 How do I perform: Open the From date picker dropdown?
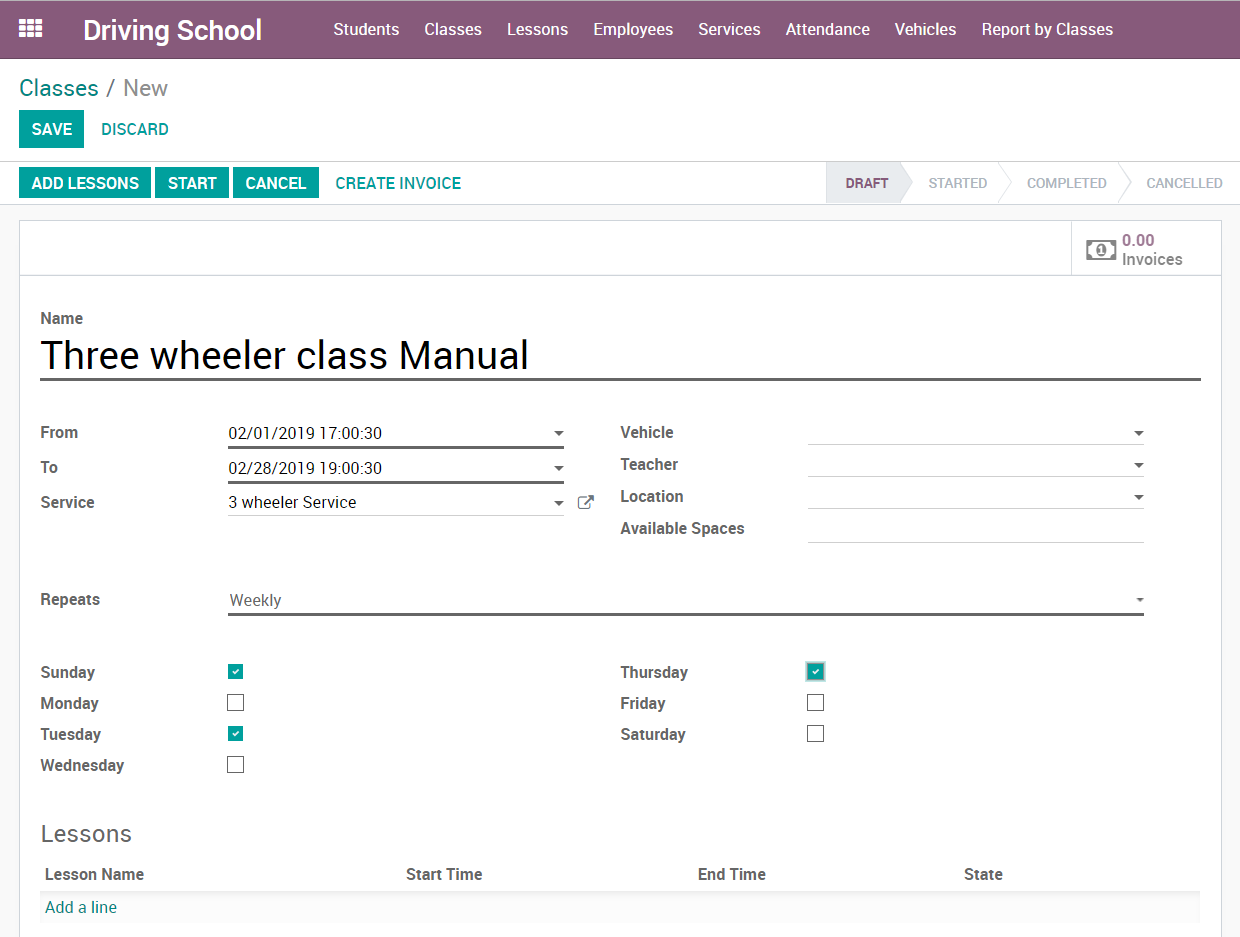coord(558,434)
